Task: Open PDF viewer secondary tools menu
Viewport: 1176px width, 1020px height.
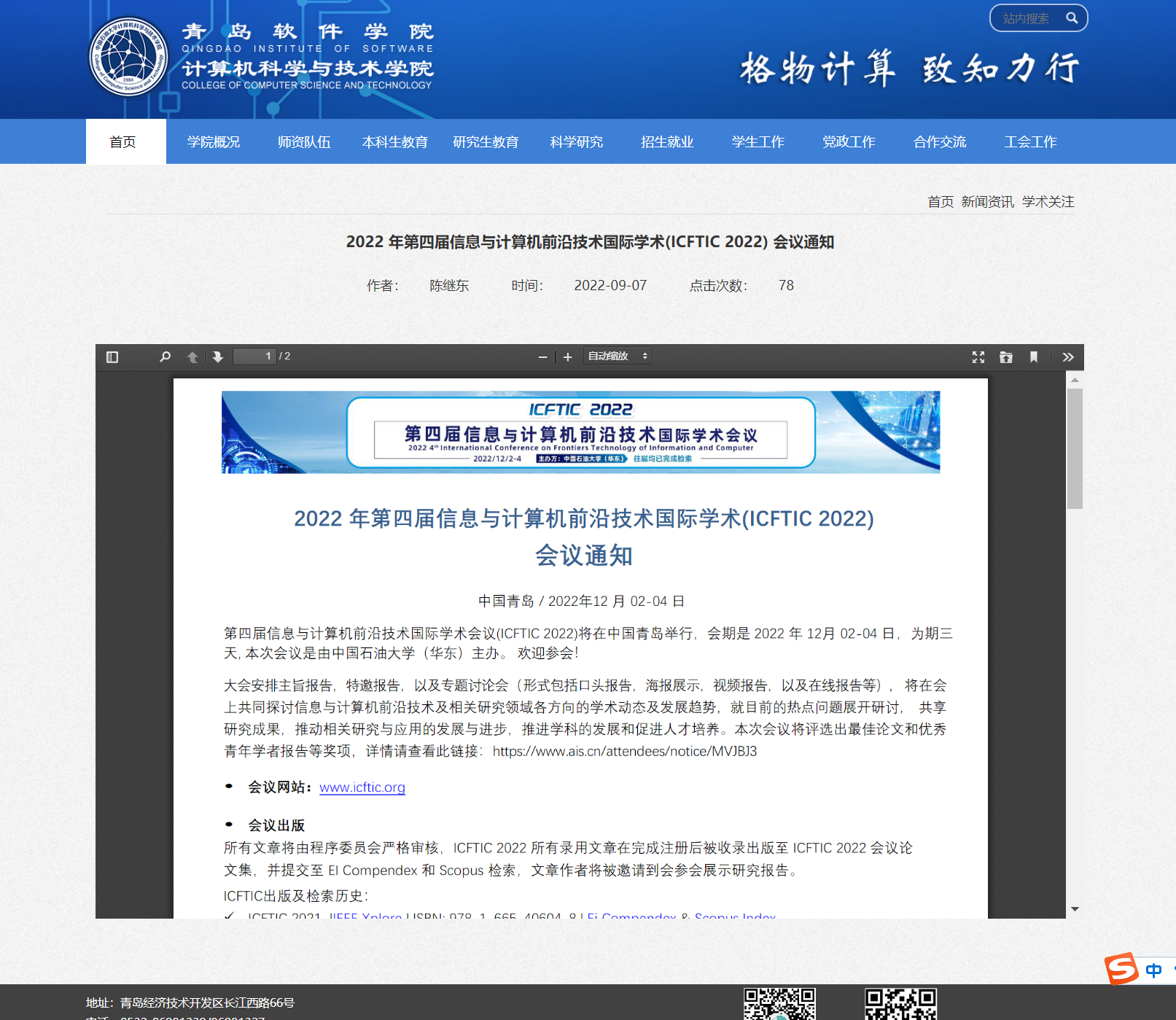Action: [1068, 357]
